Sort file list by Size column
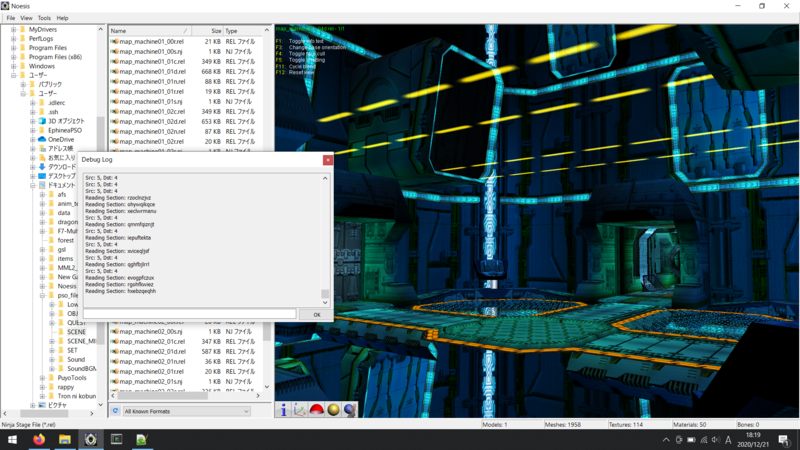Image resolution: width=800 pixels, height=450 pixels. coord(207,31)
